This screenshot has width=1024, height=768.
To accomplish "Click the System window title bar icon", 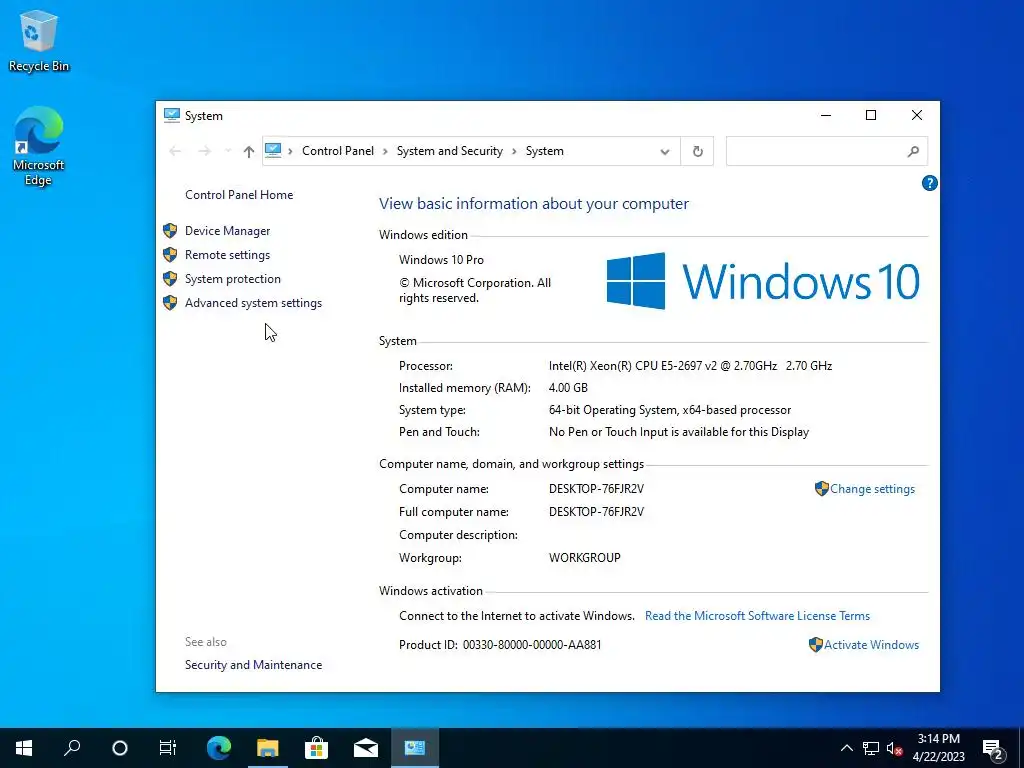I will click(171, 116).
